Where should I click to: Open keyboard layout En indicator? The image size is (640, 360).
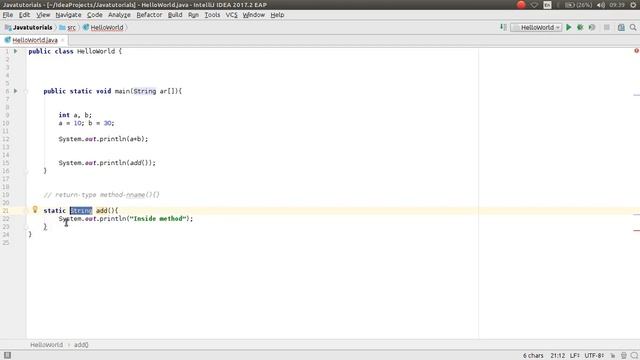point(547,5)
